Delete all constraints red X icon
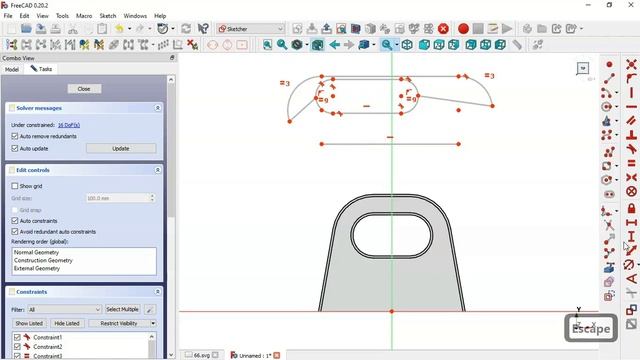640x360 pixels. 192,45
